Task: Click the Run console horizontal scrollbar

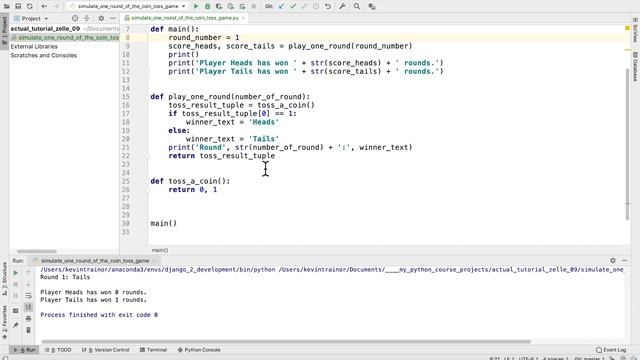Action: point(286,342)
